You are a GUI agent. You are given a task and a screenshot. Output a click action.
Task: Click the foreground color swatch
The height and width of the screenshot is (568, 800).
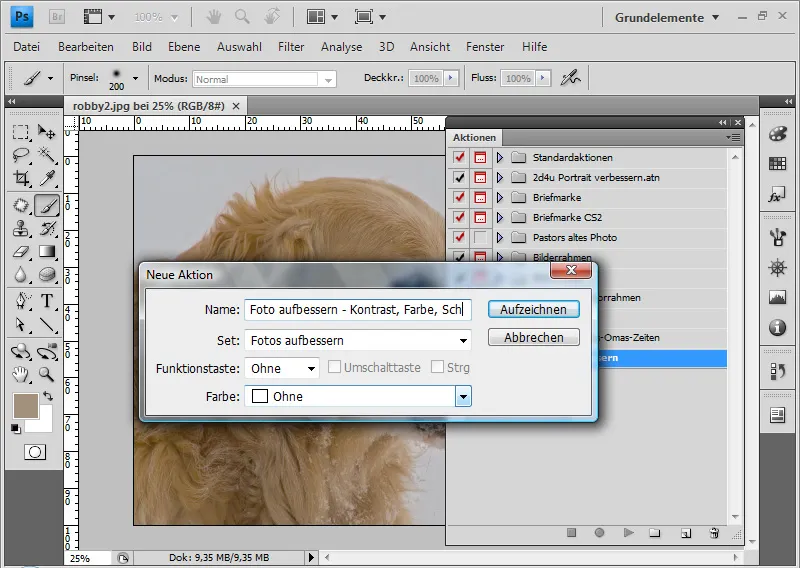pos(26,406)
